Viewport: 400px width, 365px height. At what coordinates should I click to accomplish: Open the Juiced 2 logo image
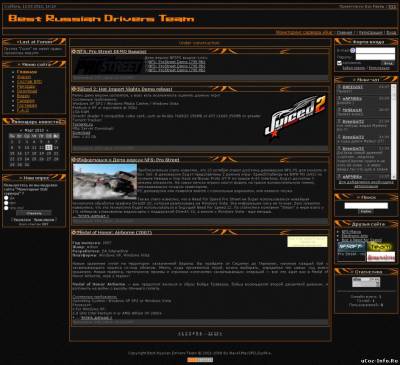295,116
